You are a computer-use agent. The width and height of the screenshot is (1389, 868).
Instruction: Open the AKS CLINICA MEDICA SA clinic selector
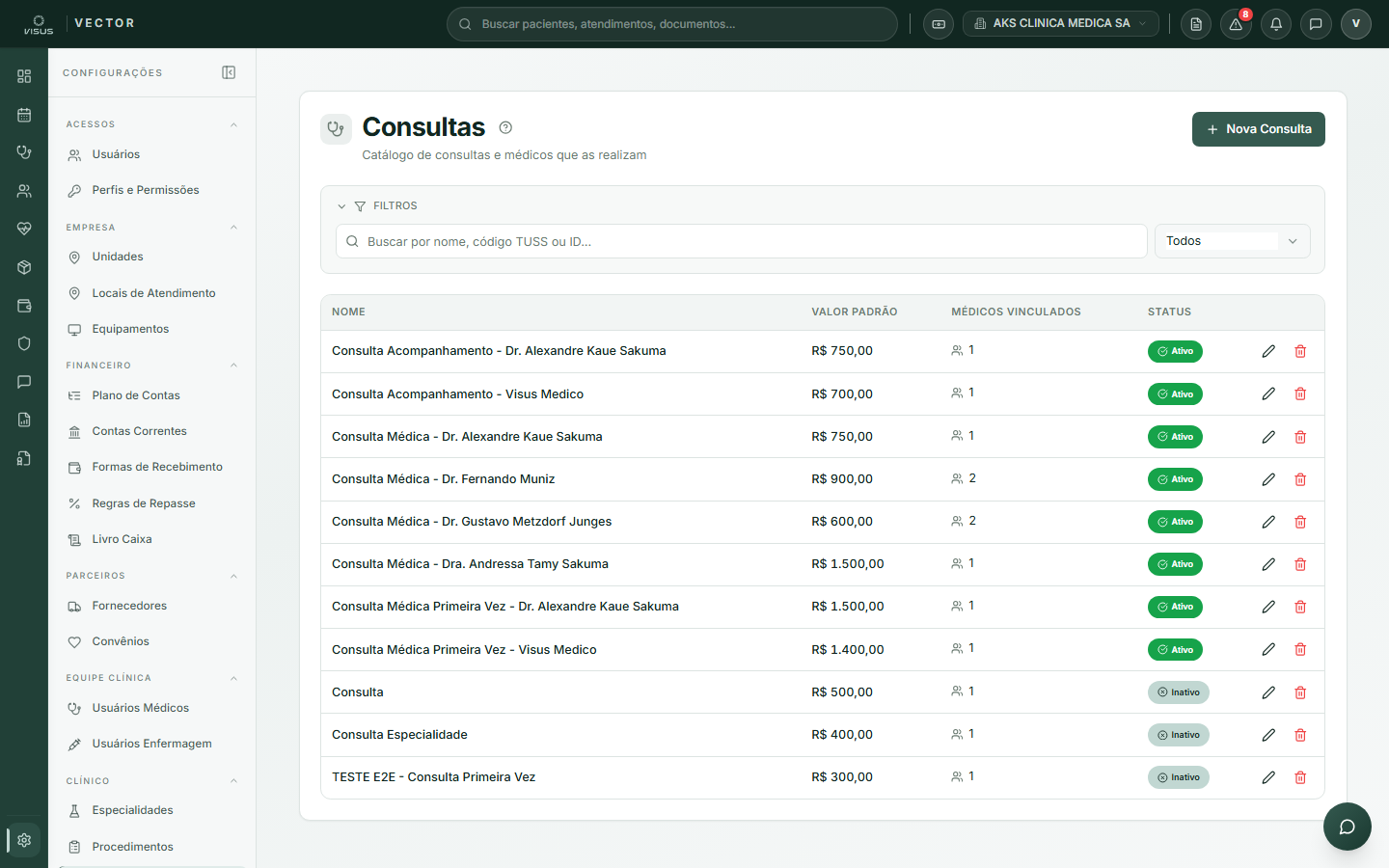coord(1060,24)
